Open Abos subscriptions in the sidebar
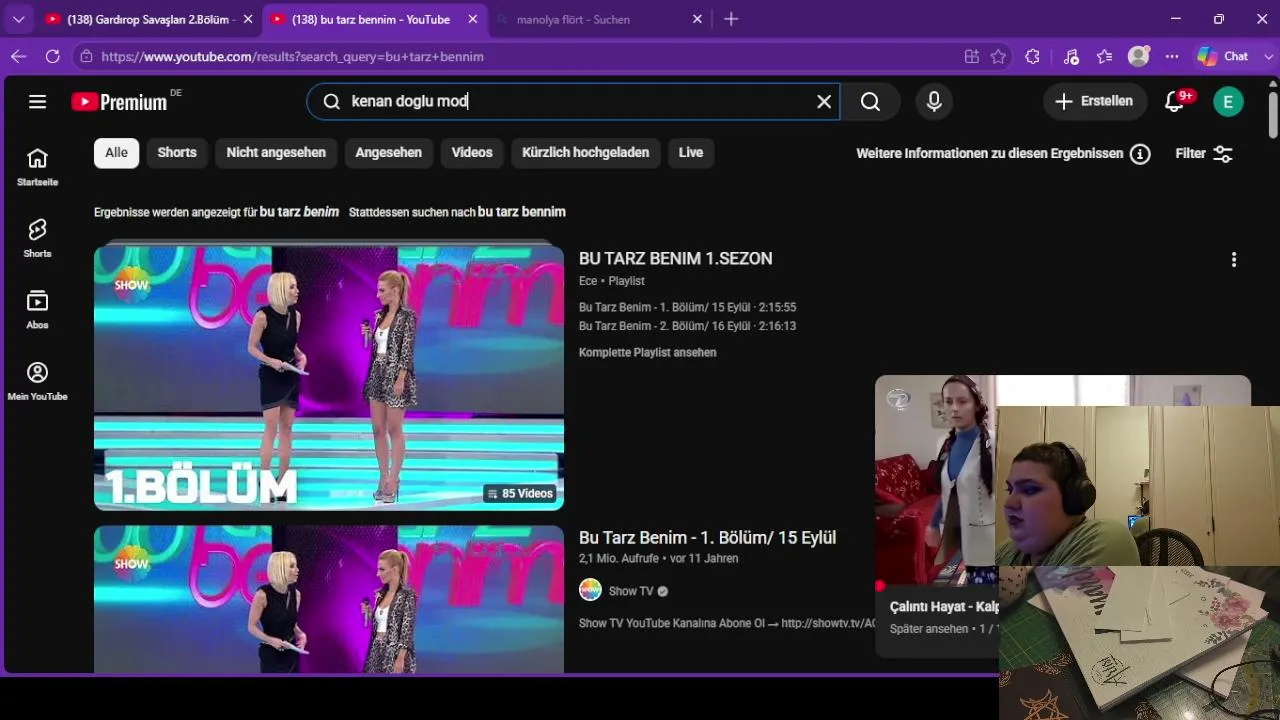 [x=37, y=310]
